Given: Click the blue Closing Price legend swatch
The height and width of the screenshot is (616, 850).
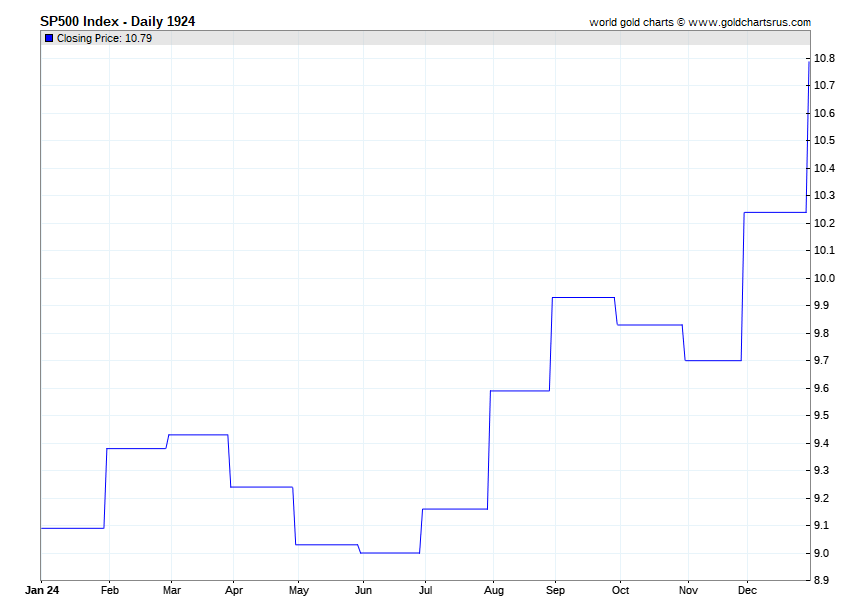Looking at the screenshot, I should pos(49,38).
